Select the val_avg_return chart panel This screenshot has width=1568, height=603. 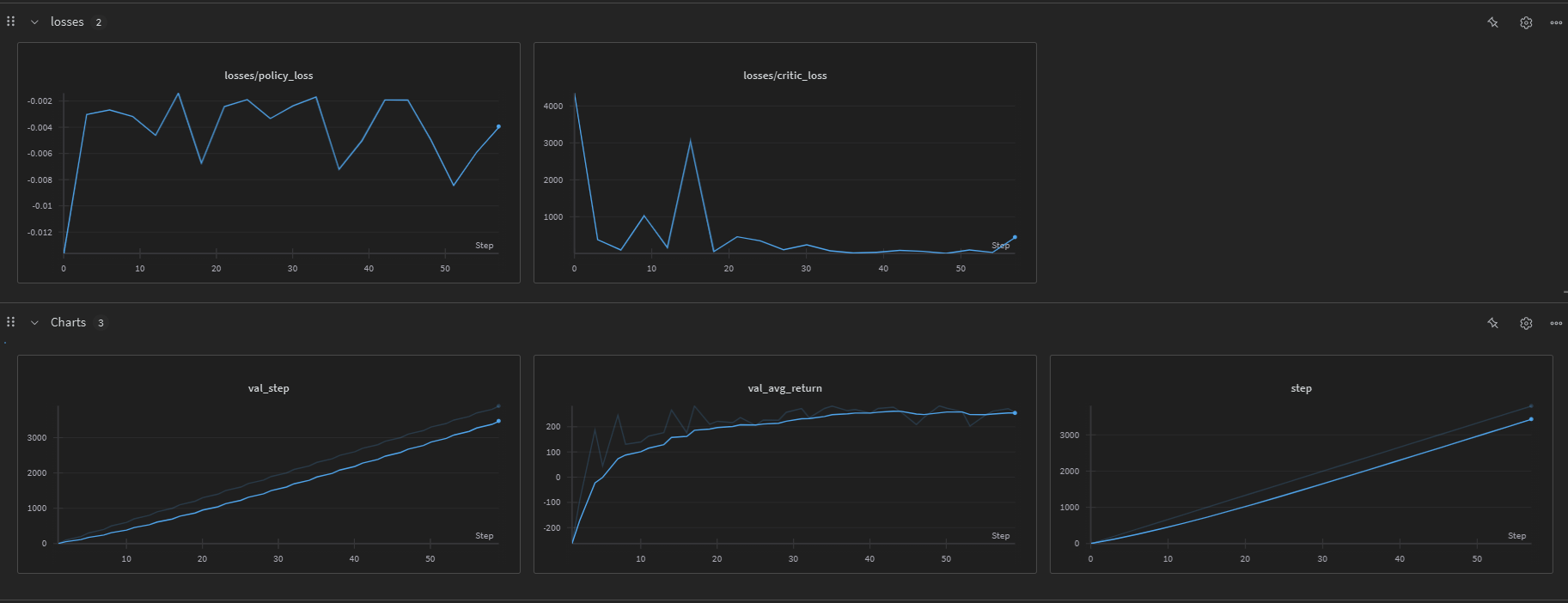point(785,464)
